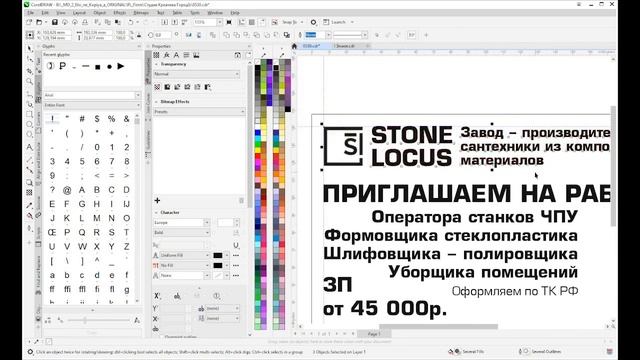Insert the black square recent glyph
The width and height of the screenshot is (640, 360).
point(98,67)
